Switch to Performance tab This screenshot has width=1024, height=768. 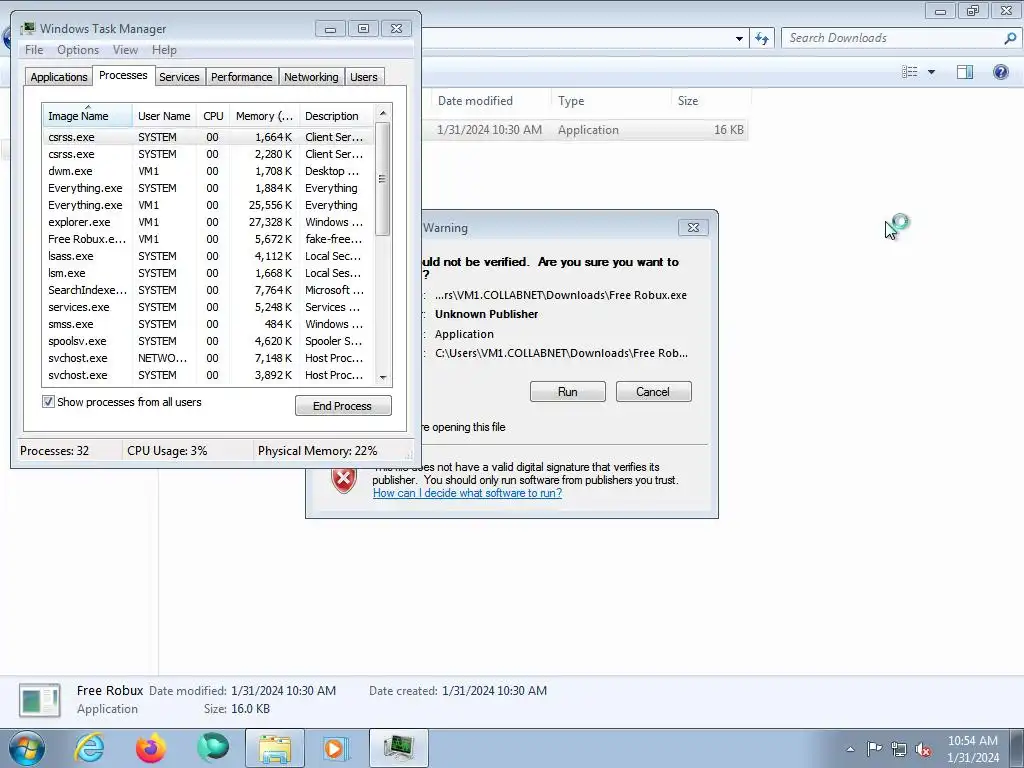[x=242, y=76]
